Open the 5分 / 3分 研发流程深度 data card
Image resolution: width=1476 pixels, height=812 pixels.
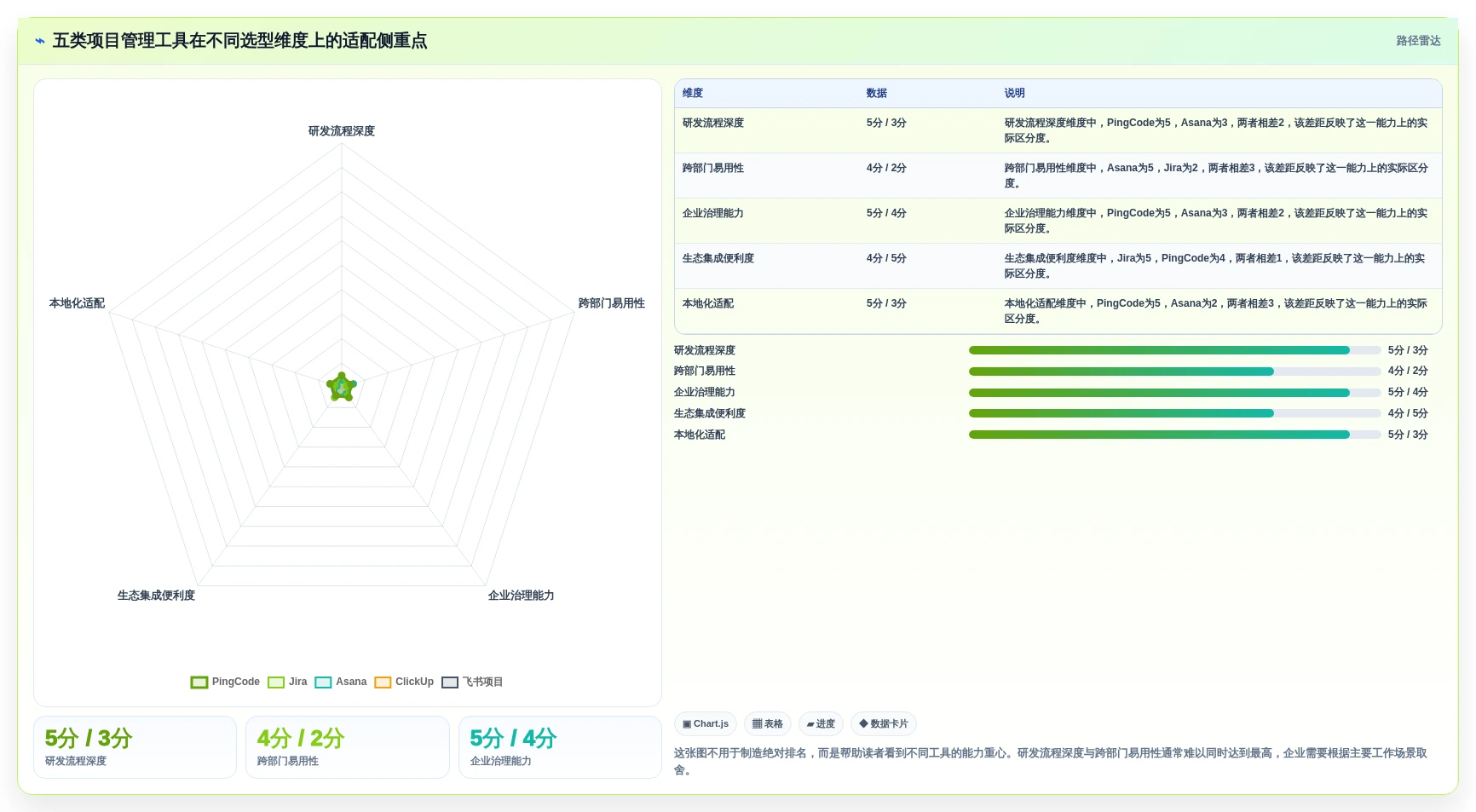135,747
